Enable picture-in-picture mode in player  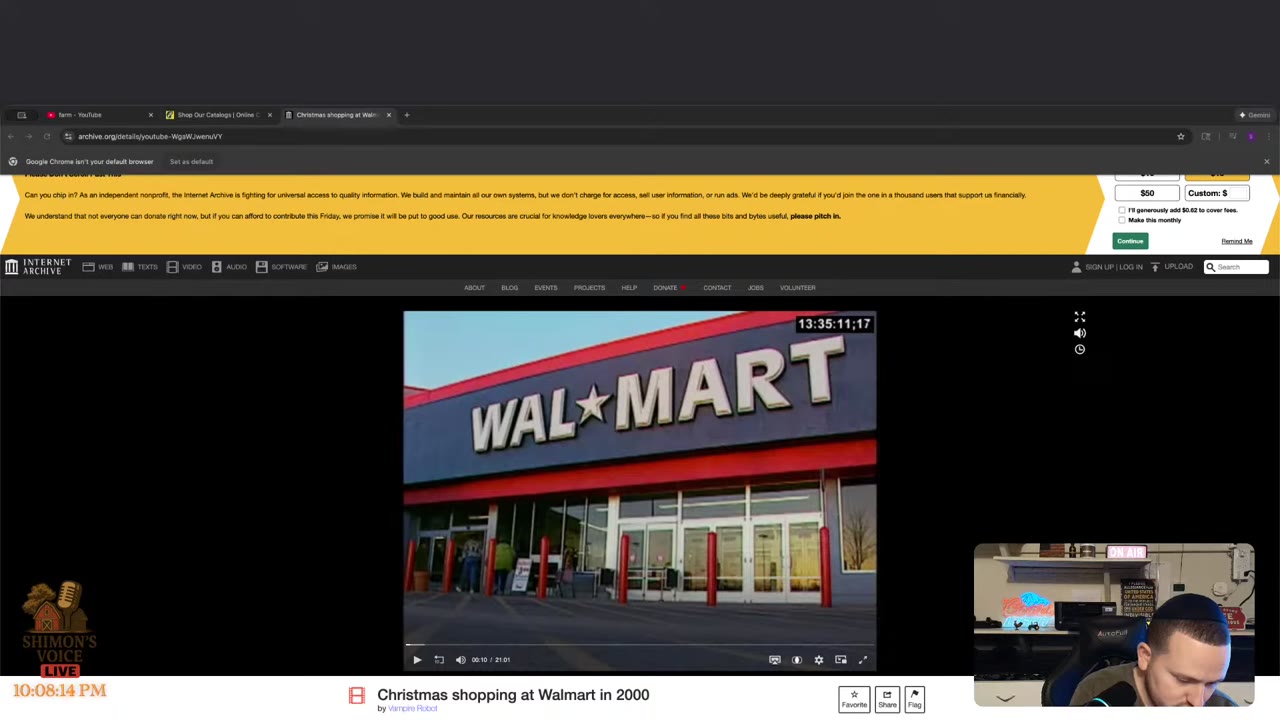pos(841,660)
